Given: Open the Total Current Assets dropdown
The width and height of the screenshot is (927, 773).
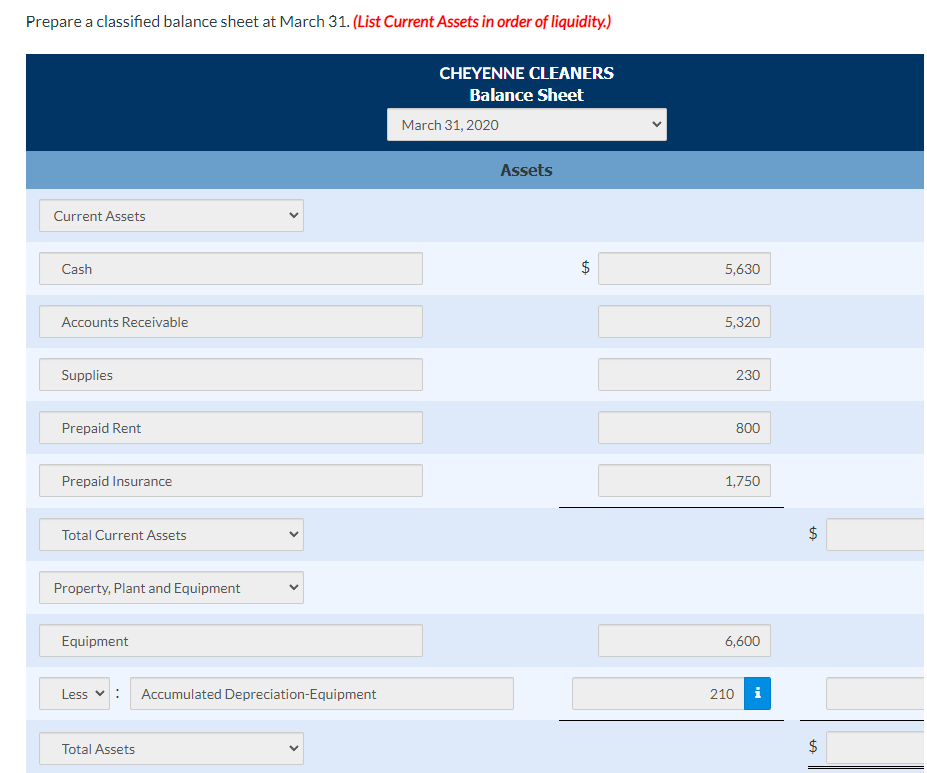Looking at the screenshot, I should pyautogui.click(x=170, y=534).
